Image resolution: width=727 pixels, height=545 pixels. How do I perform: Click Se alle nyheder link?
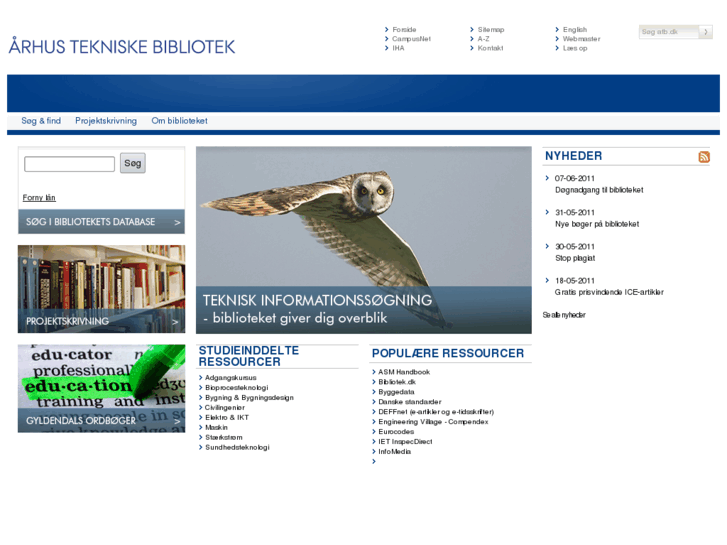[x=564, y=315]
